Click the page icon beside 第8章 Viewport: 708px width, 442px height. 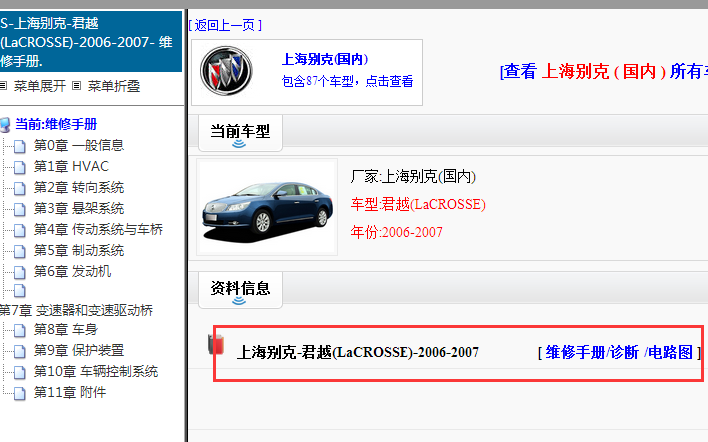tap(19, 330)
